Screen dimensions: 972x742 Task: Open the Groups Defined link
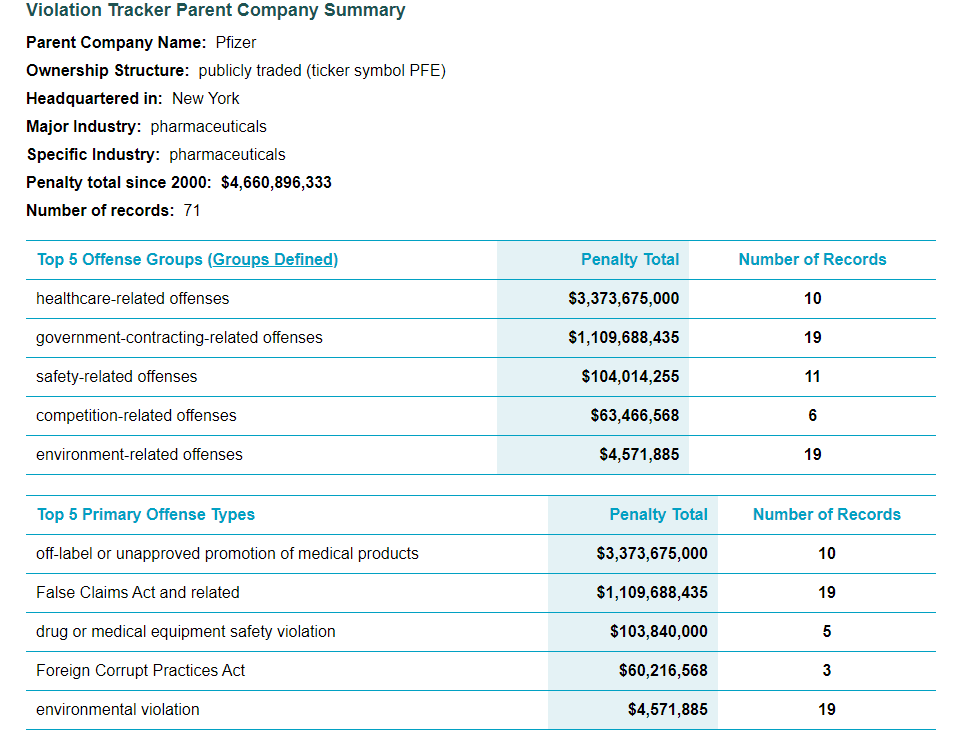[273, 260]
